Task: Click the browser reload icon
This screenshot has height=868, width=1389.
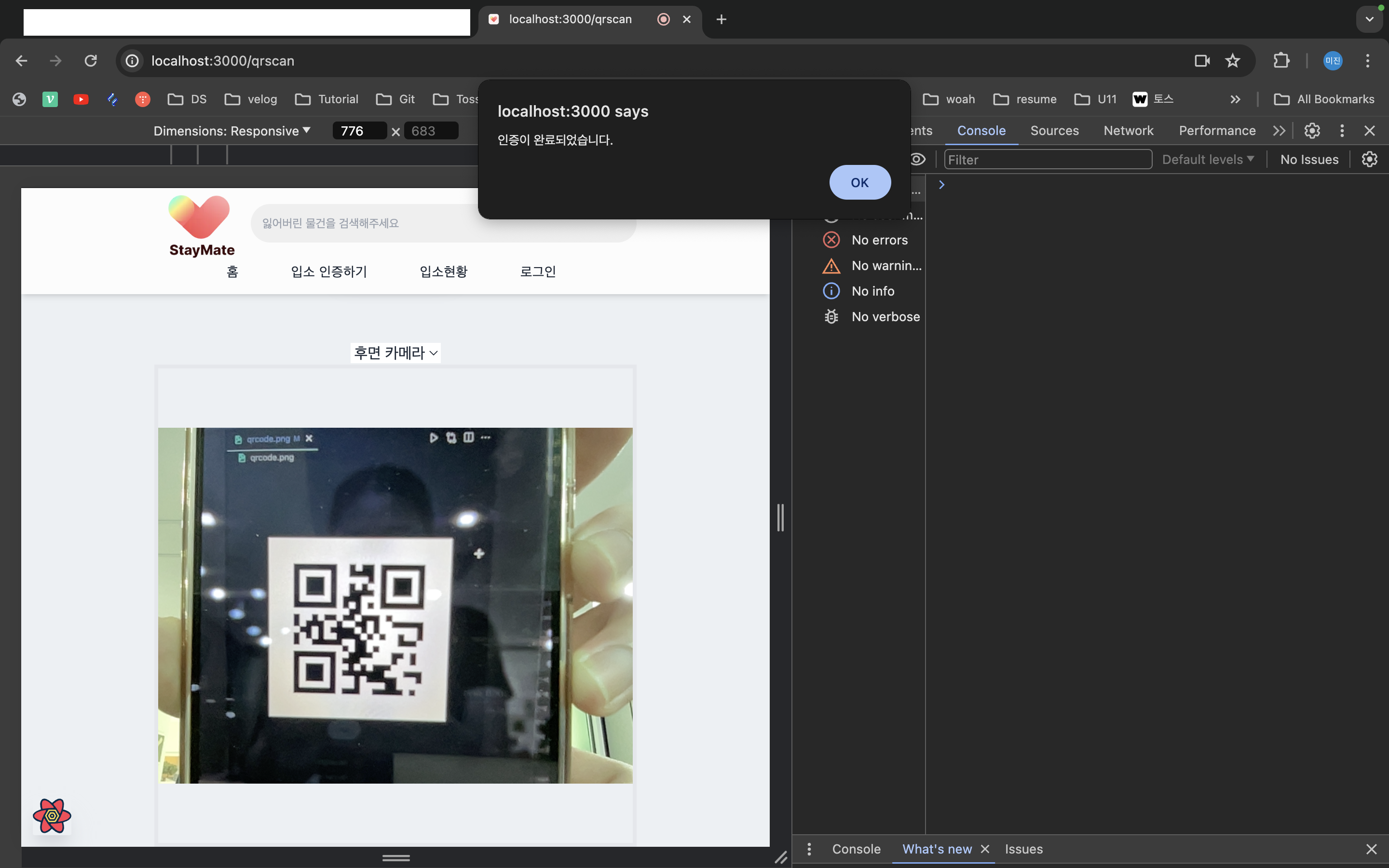Action: point(91,61)
